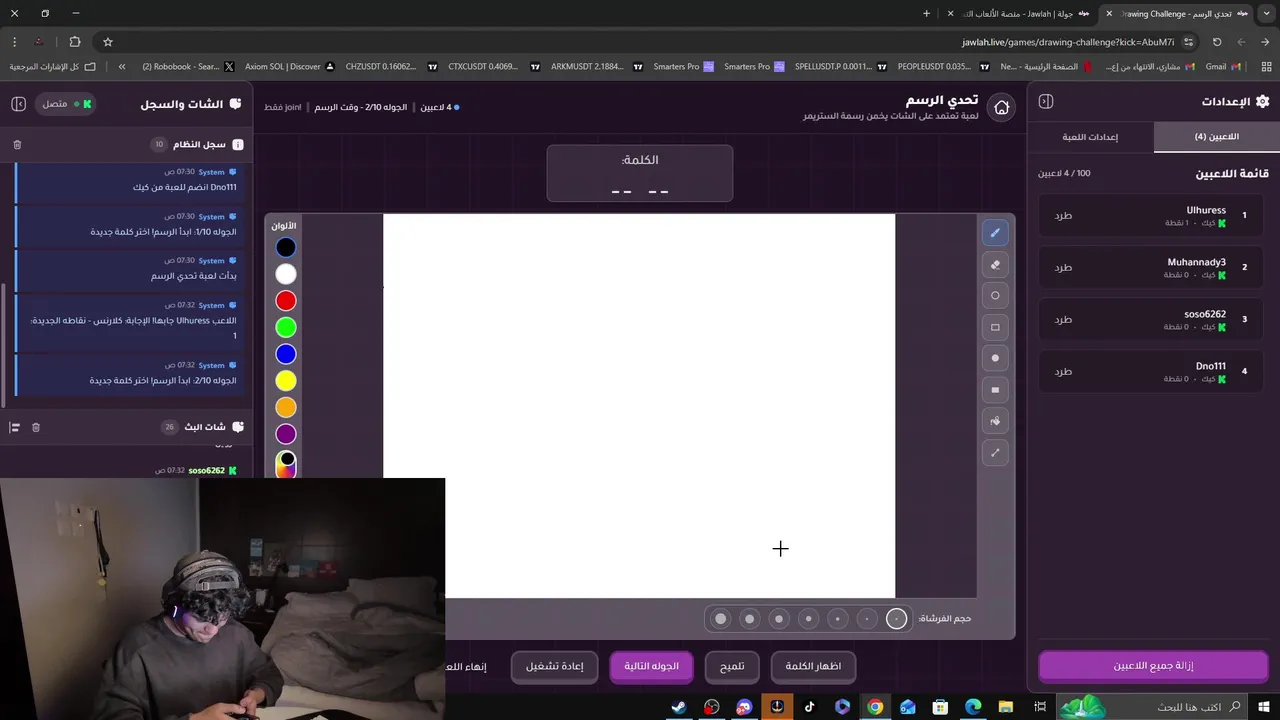Select the eraser tool
This screenshot has height=720, width=1280.
coord(995,265)
